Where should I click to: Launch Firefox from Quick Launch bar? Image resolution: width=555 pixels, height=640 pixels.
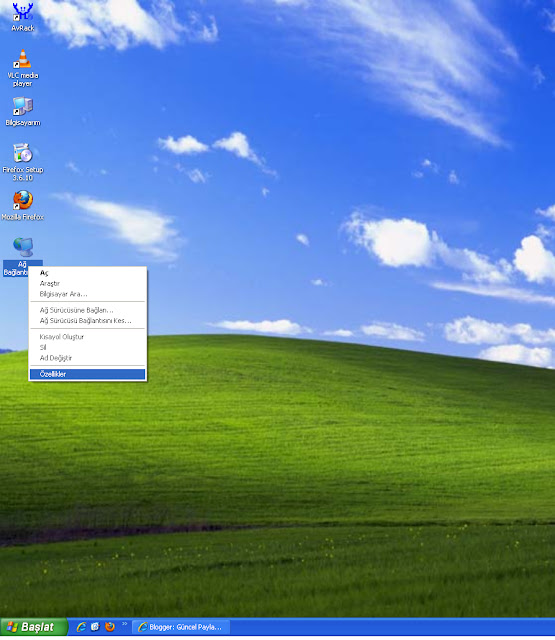pyautogui.click(x=110, y=627)
